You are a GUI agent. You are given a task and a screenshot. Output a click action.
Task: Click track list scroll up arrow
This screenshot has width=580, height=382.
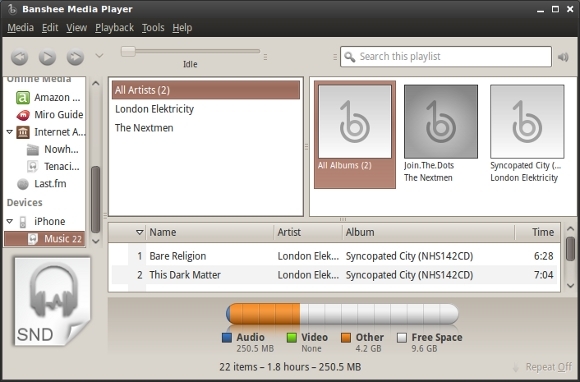[x=570, y=229]
